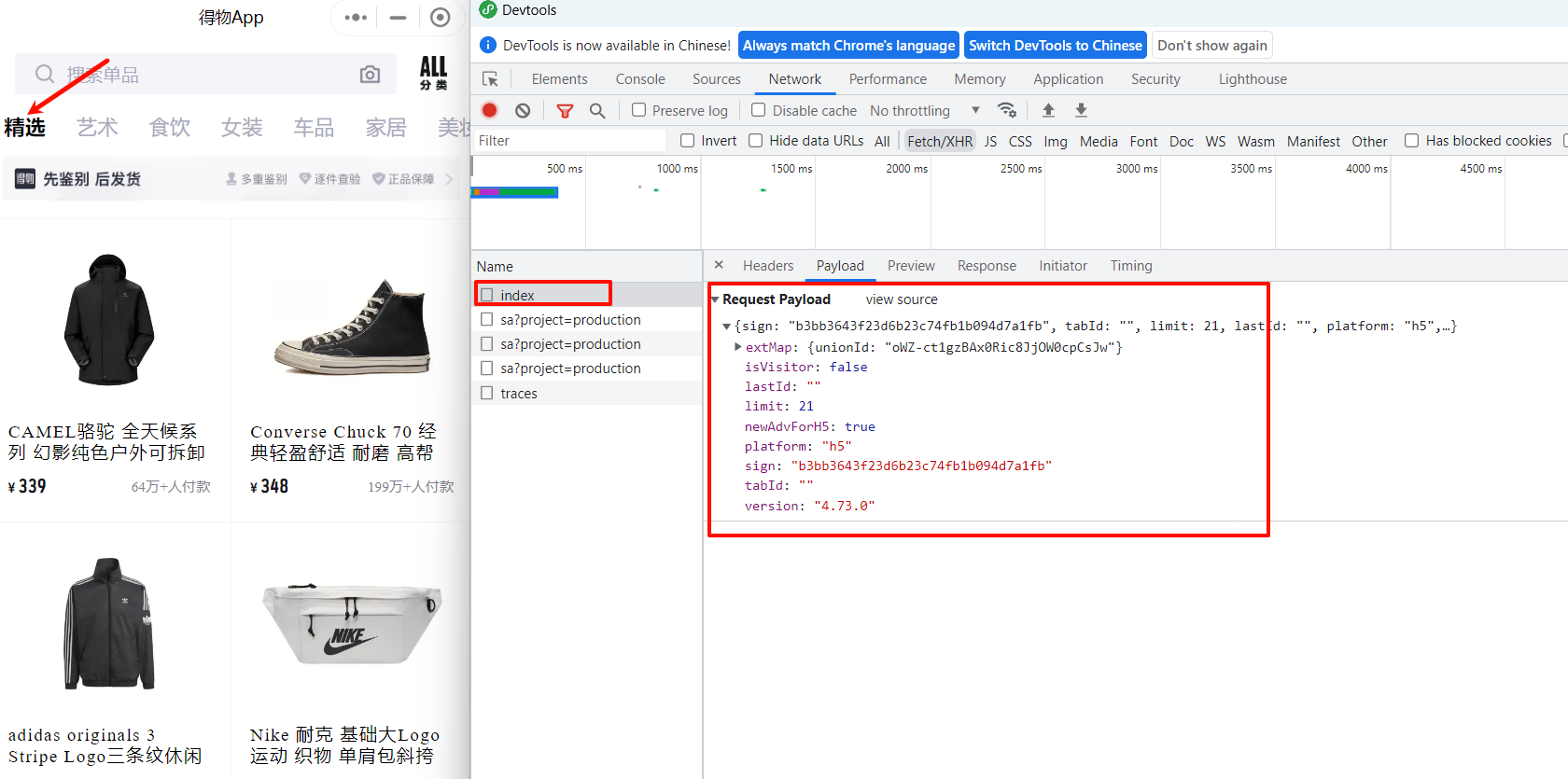Click Always match Chrome's language button
The width and height of the screenshot is (1568, 779).
pyautogui.click(x=848, y=45)
